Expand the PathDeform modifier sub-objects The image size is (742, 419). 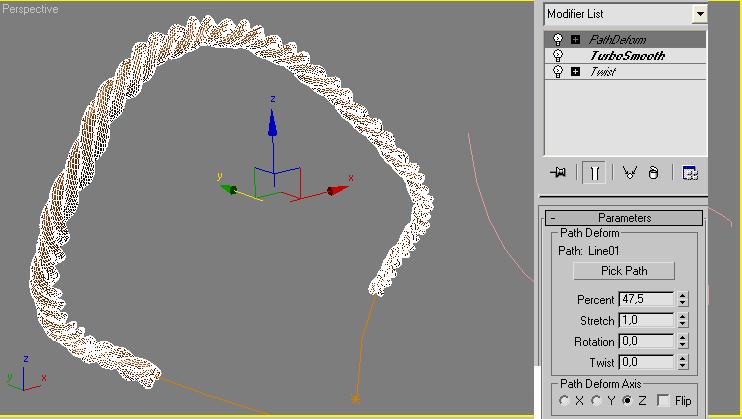click(x=575, y=40)
